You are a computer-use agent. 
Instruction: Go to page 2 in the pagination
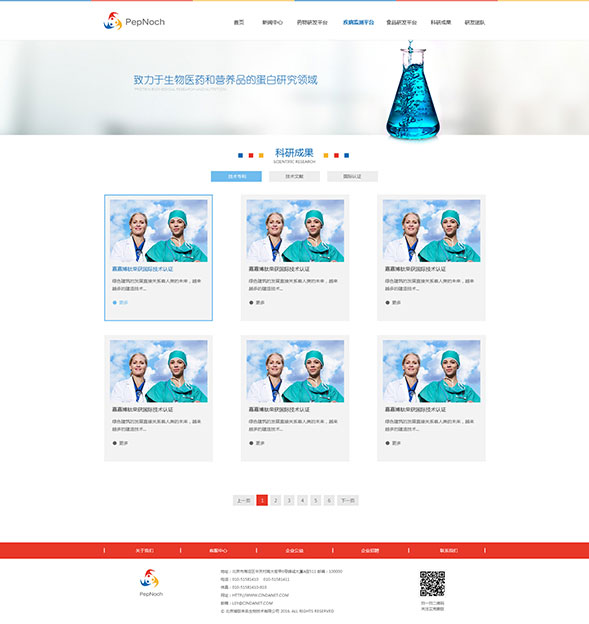pyautogui.click(x=275, y=500)
